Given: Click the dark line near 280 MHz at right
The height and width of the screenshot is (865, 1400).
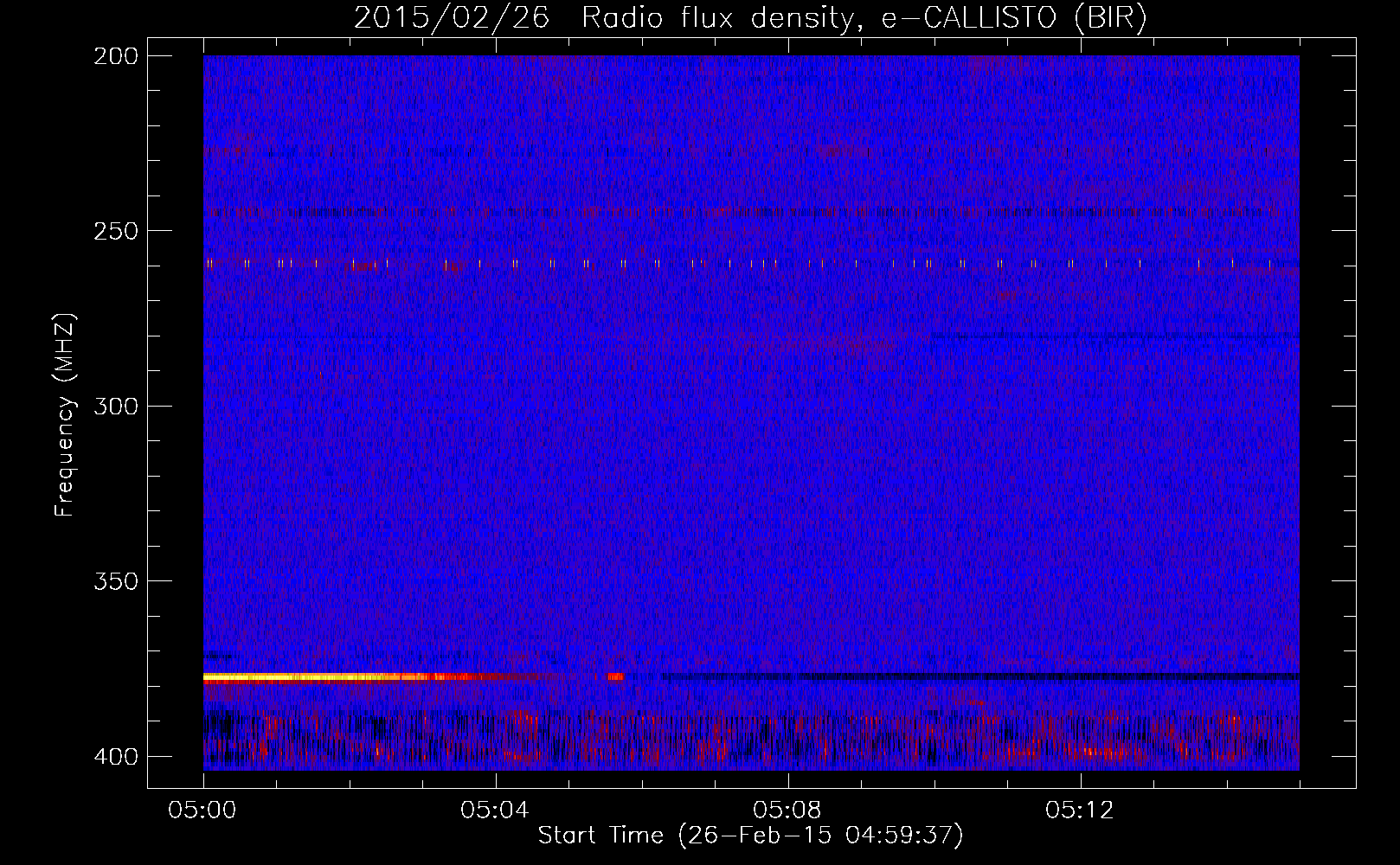Looking at the screenshot, I should [x=1114, y=336].
